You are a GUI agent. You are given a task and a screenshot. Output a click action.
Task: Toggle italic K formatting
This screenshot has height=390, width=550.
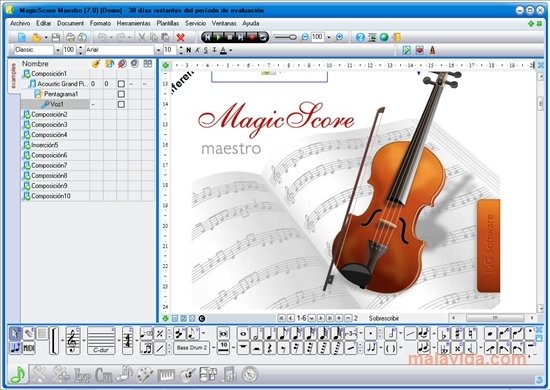pyautogui.click(x=197, y=50)
